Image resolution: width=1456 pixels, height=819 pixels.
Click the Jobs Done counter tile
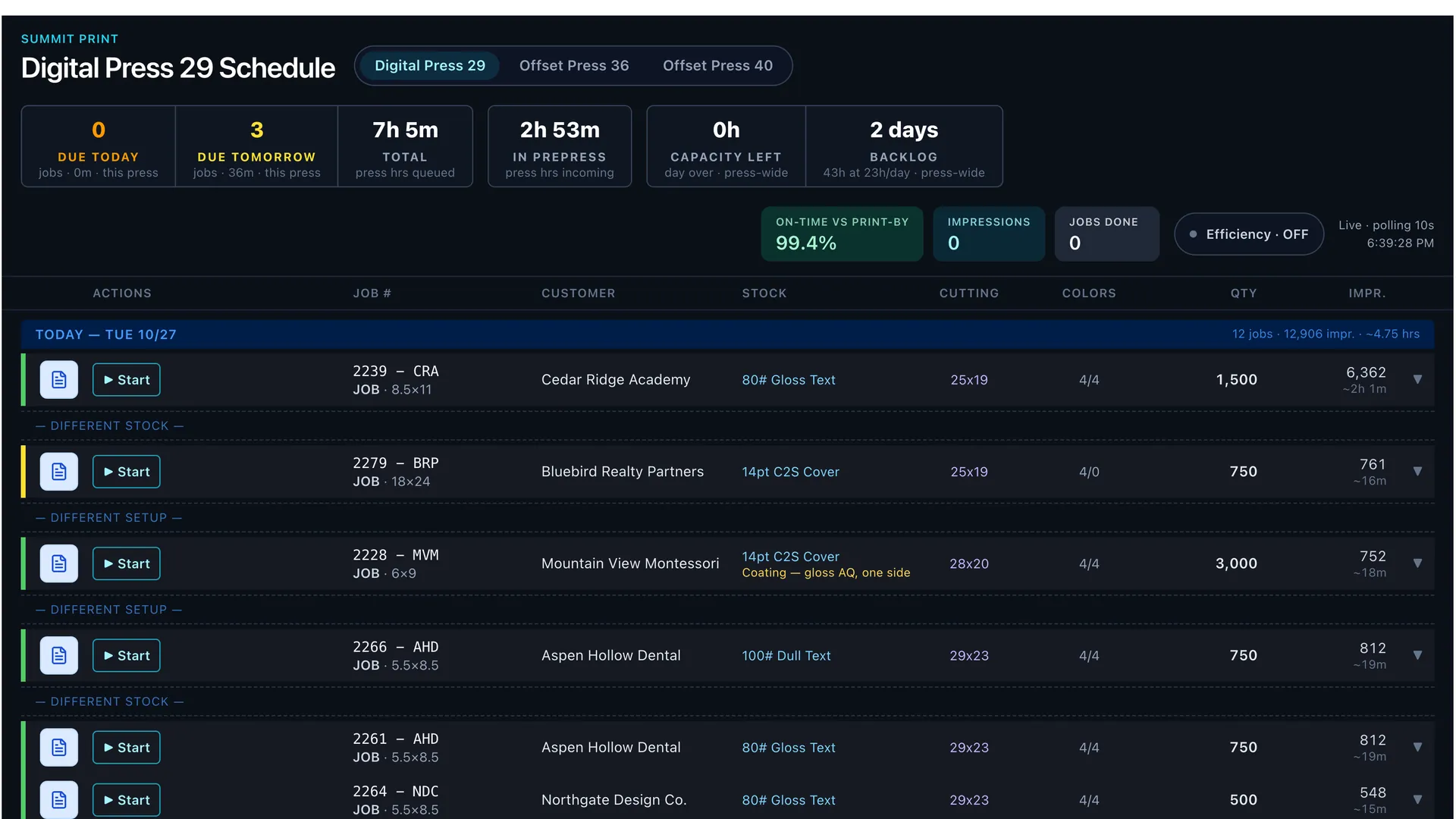point(1107,234)
